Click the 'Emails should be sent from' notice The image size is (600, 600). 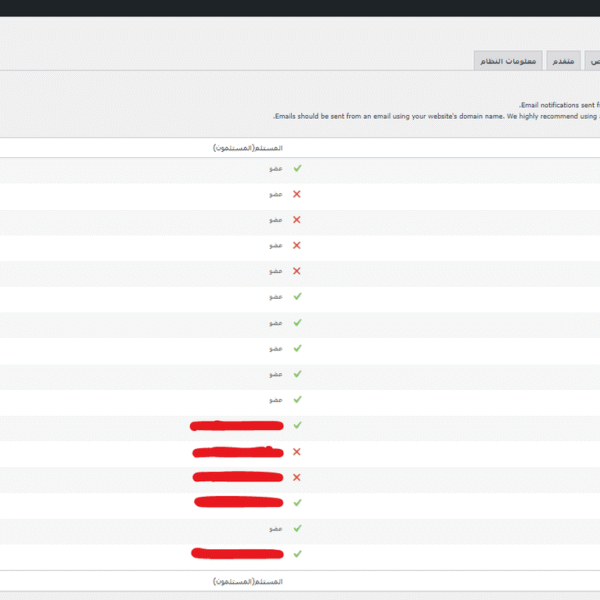(x=436, y=116)
